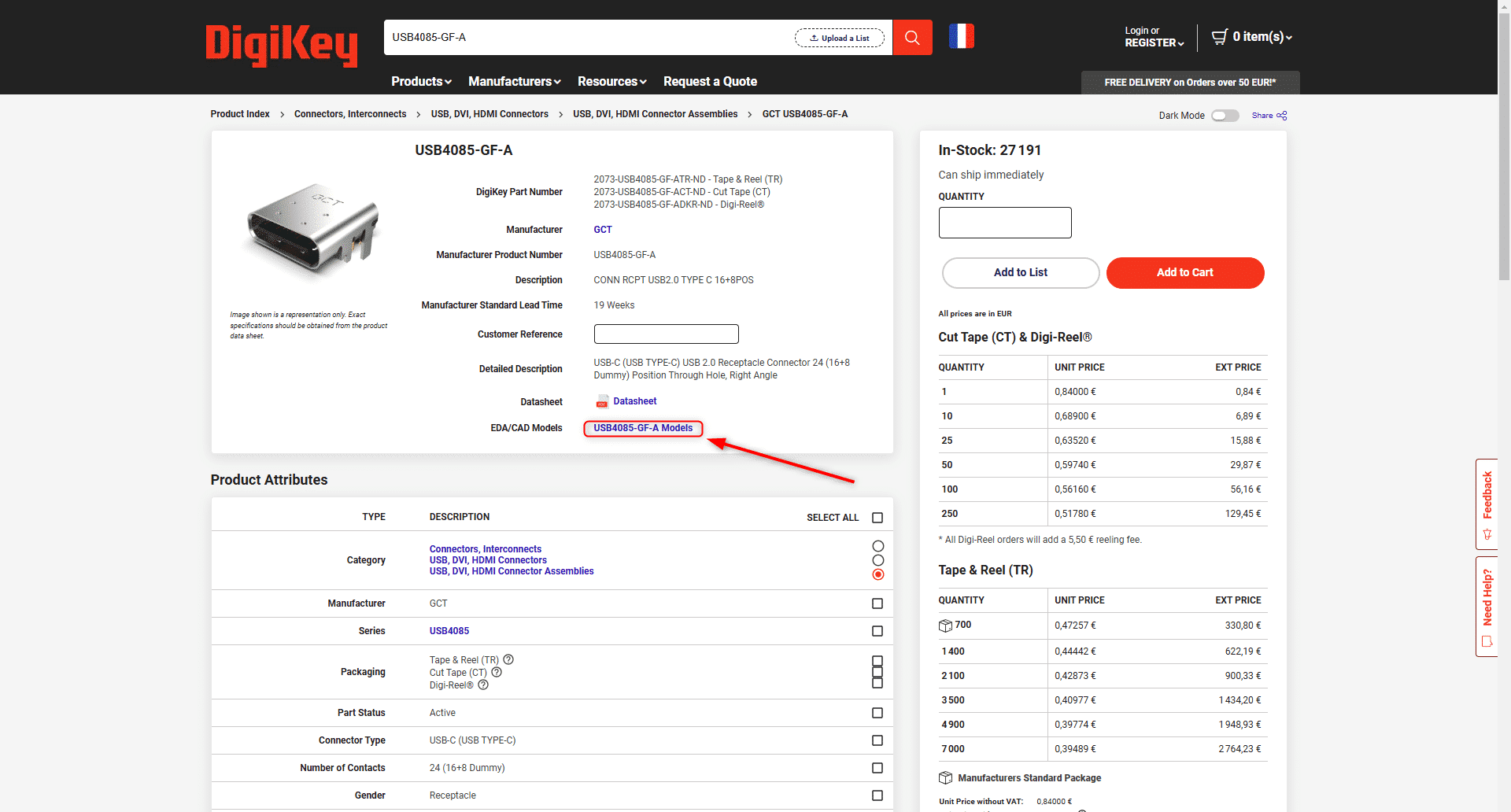
Task: Click the French flag country selector
Action: tap(961, 36)
